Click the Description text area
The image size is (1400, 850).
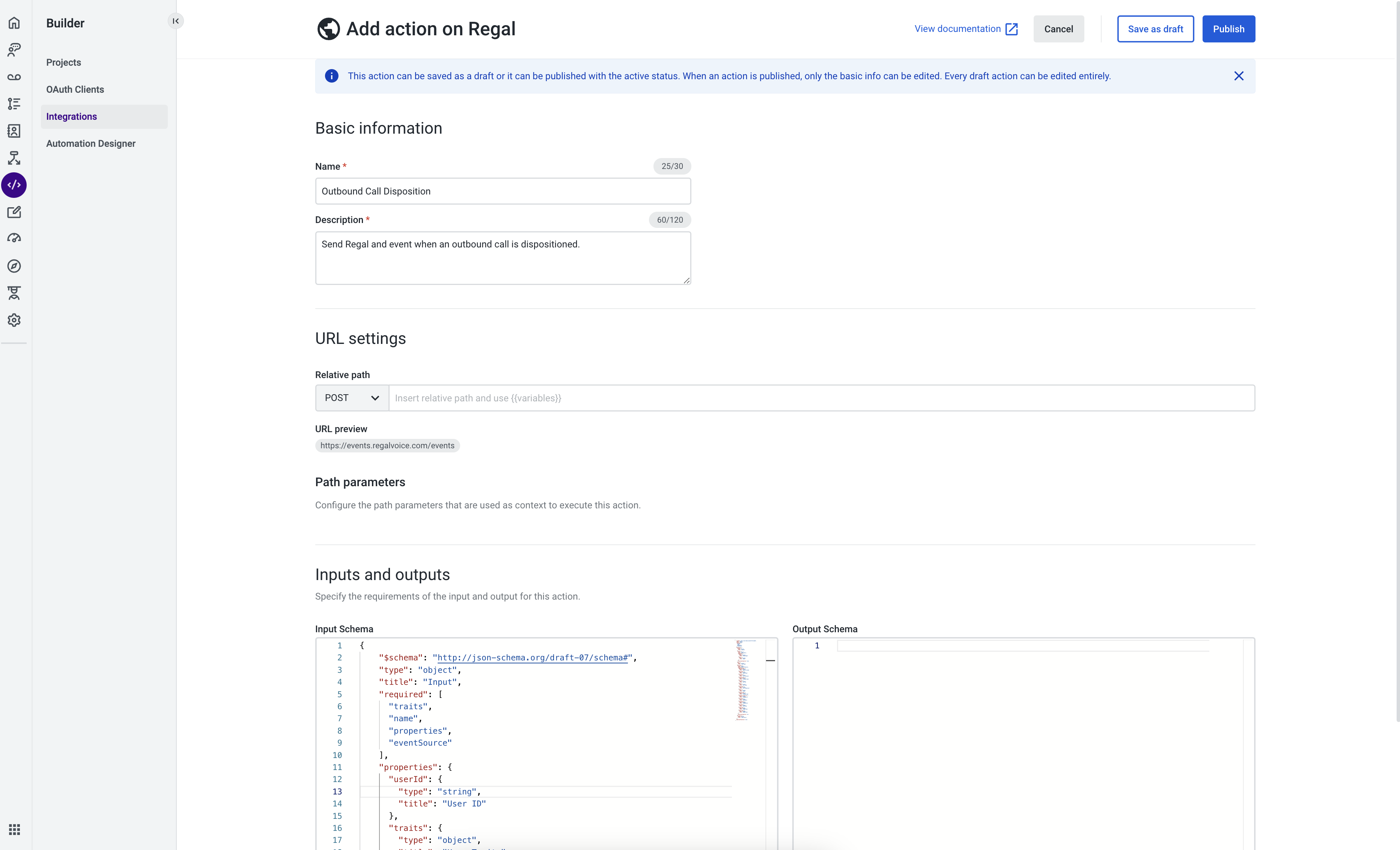point(503,258)
